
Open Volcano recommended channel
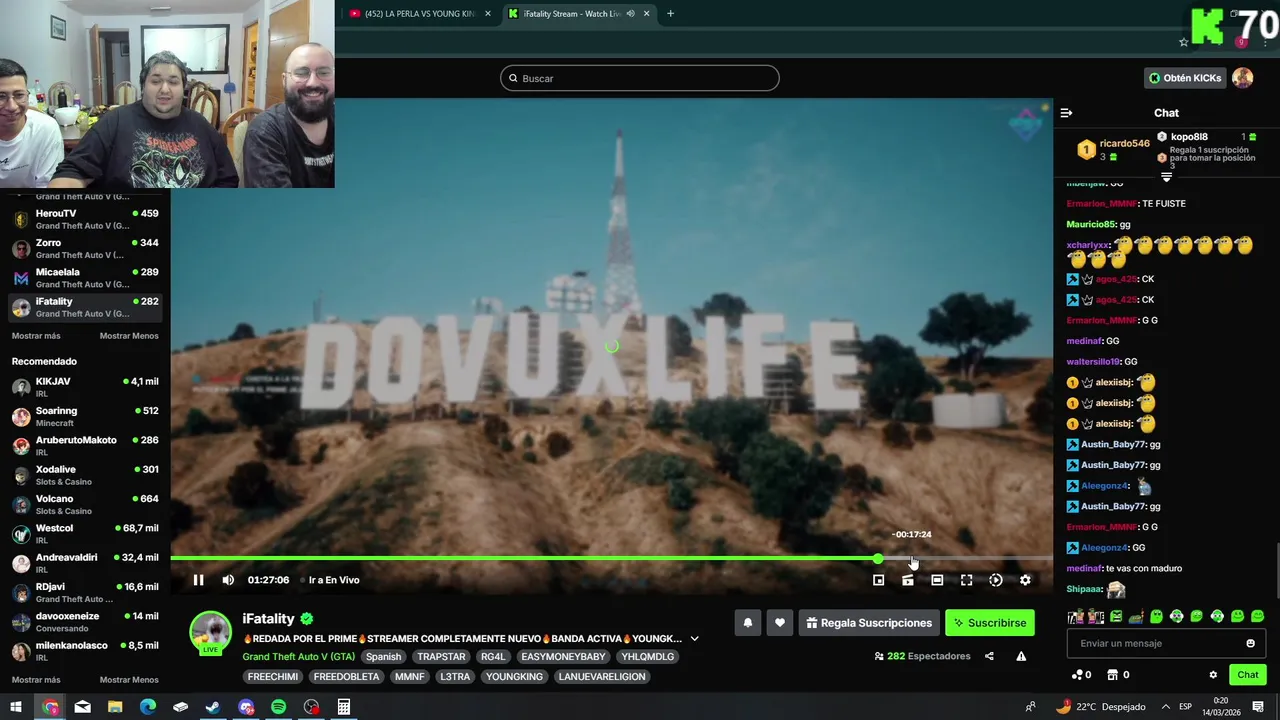[x=85, y=504]
